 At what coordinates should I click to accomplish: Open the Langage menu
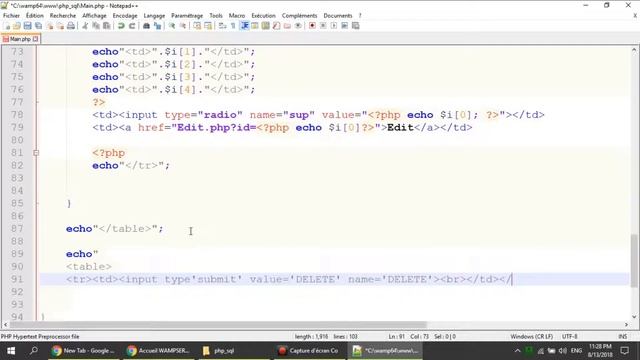[154, 16]
